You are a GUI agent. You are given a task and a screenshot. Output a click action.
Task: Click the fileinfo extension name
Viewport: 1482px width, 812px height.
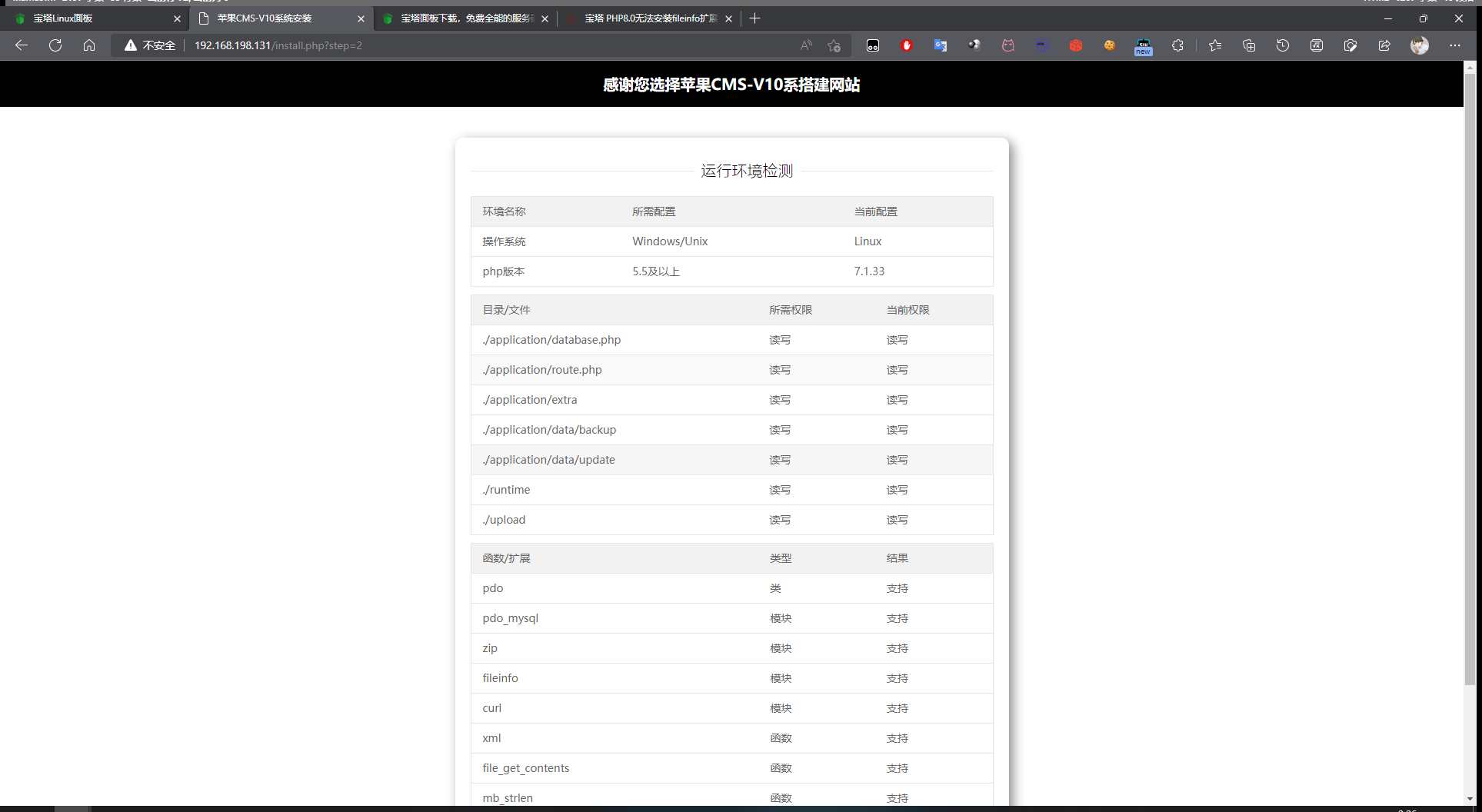(x=500, y=678)
